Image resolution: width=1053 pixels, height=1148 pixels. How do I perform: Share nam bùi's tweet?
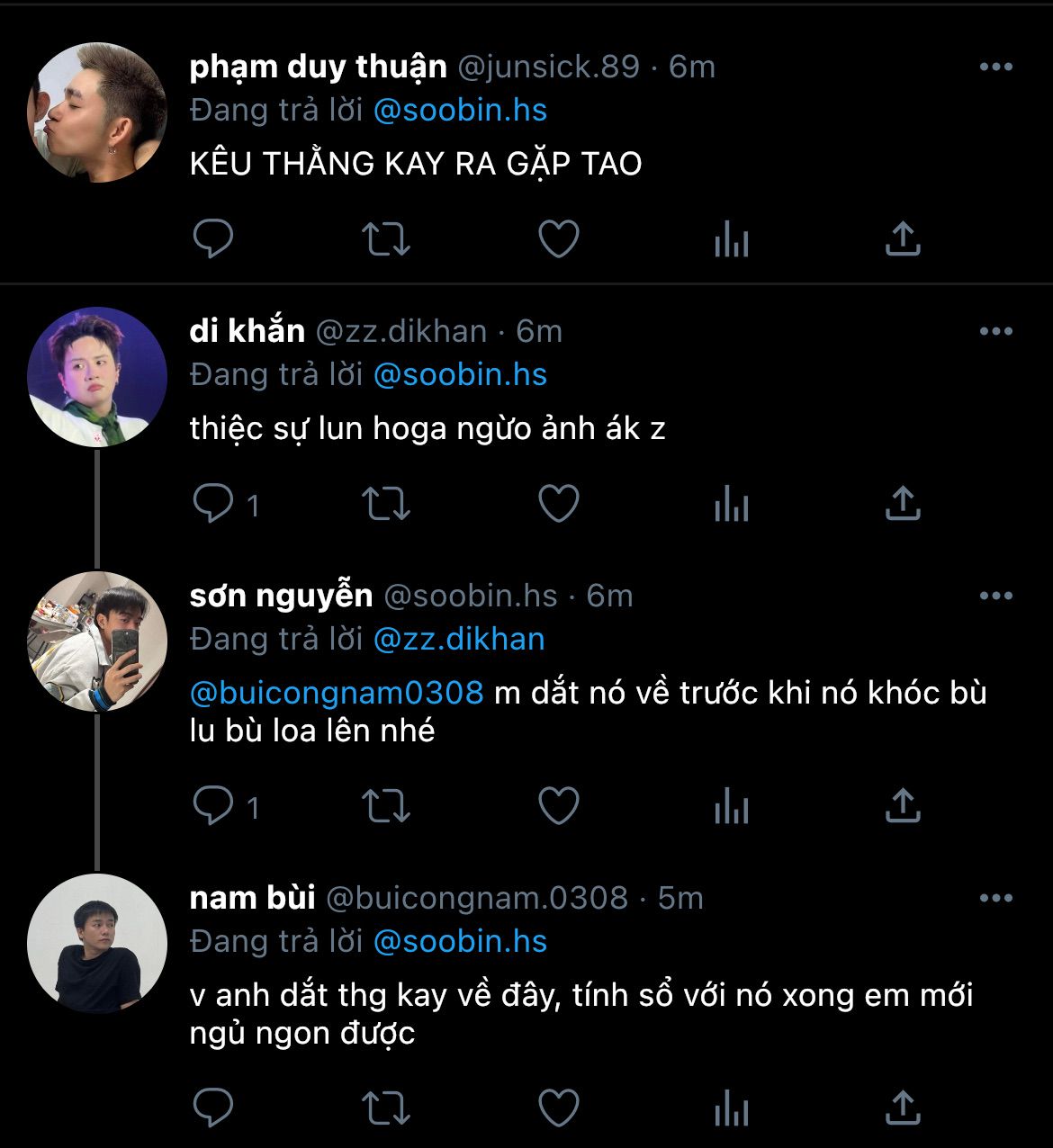coord(903,1108)
